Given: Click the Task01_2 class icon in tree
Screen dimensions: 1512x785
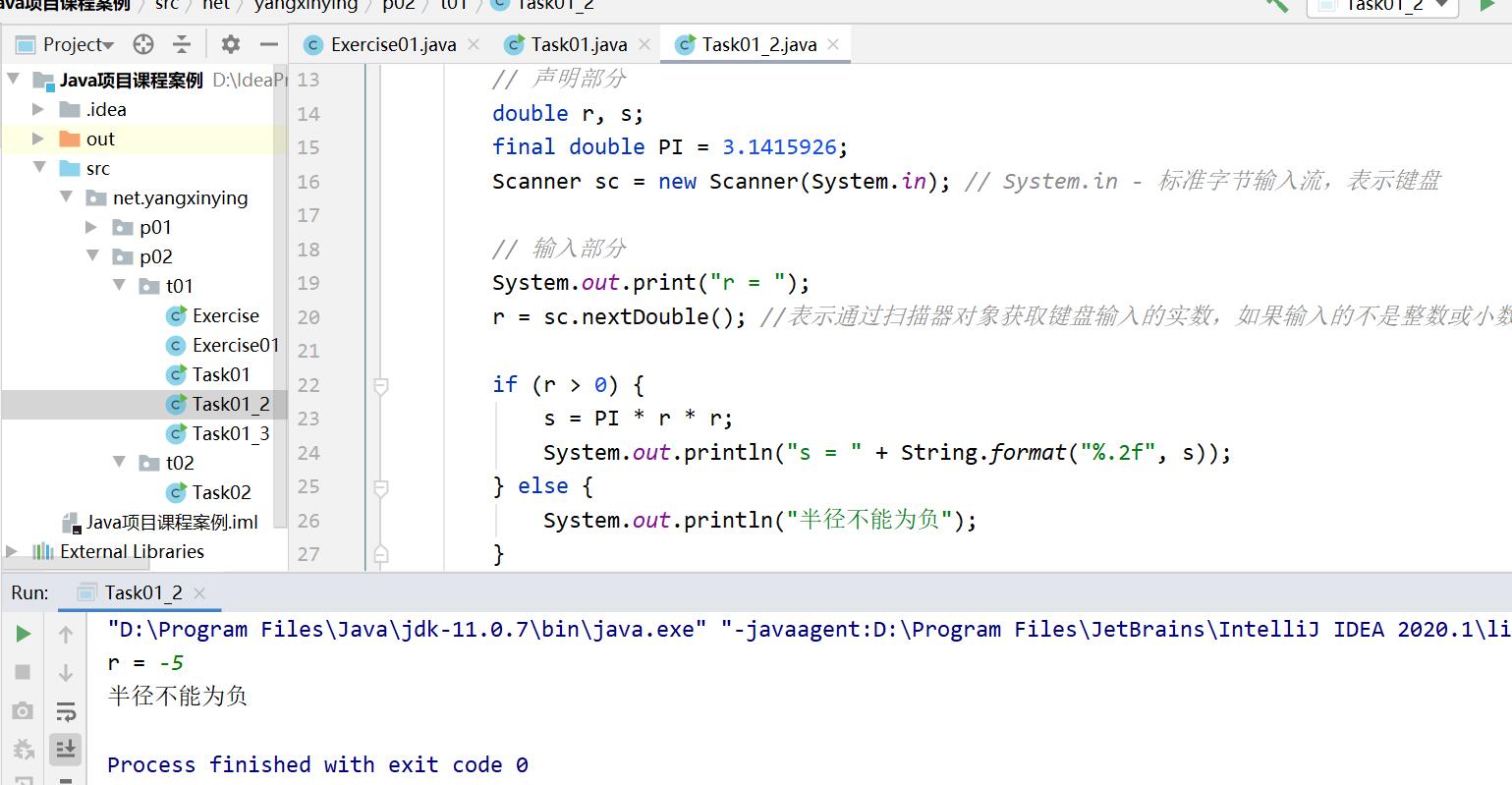Looking at the screenshot, I should click(177, 404).
